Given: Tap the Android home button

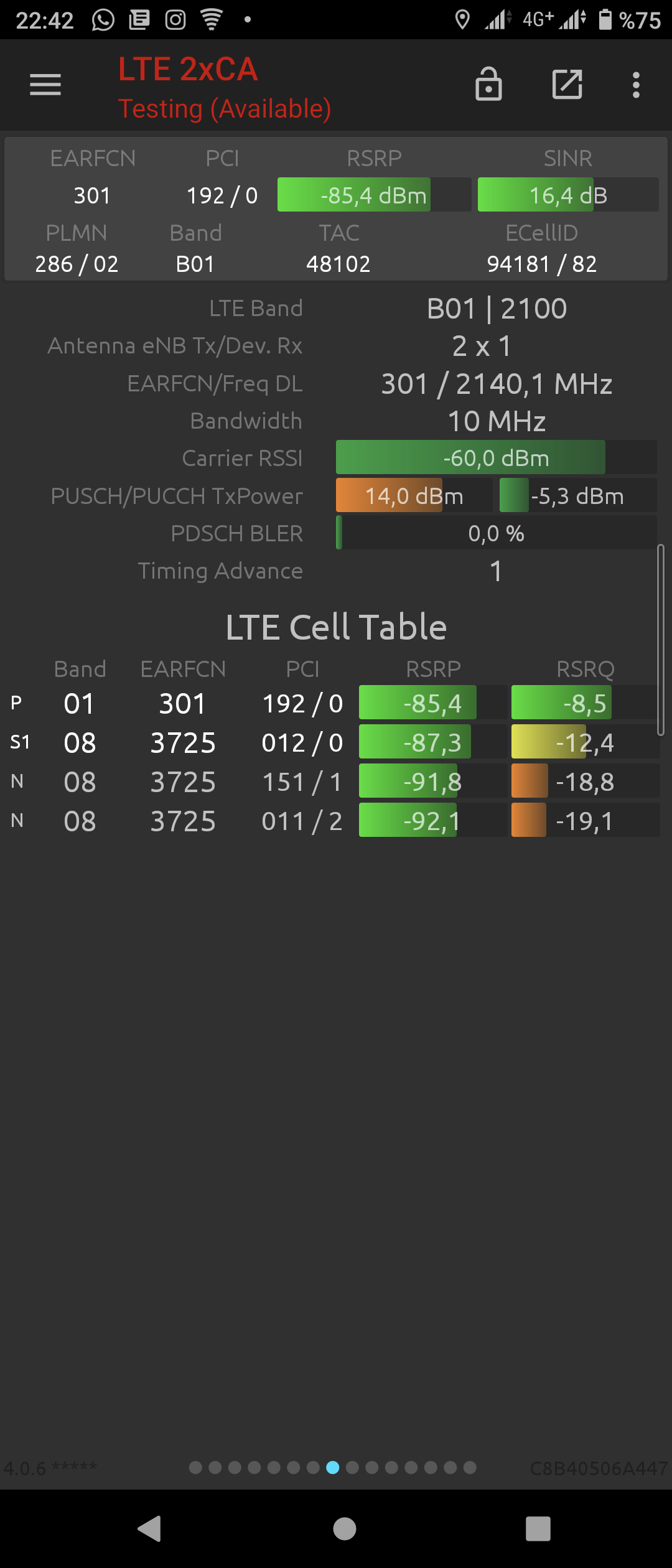Looking at the screenshot, I should click(345, 1528).
